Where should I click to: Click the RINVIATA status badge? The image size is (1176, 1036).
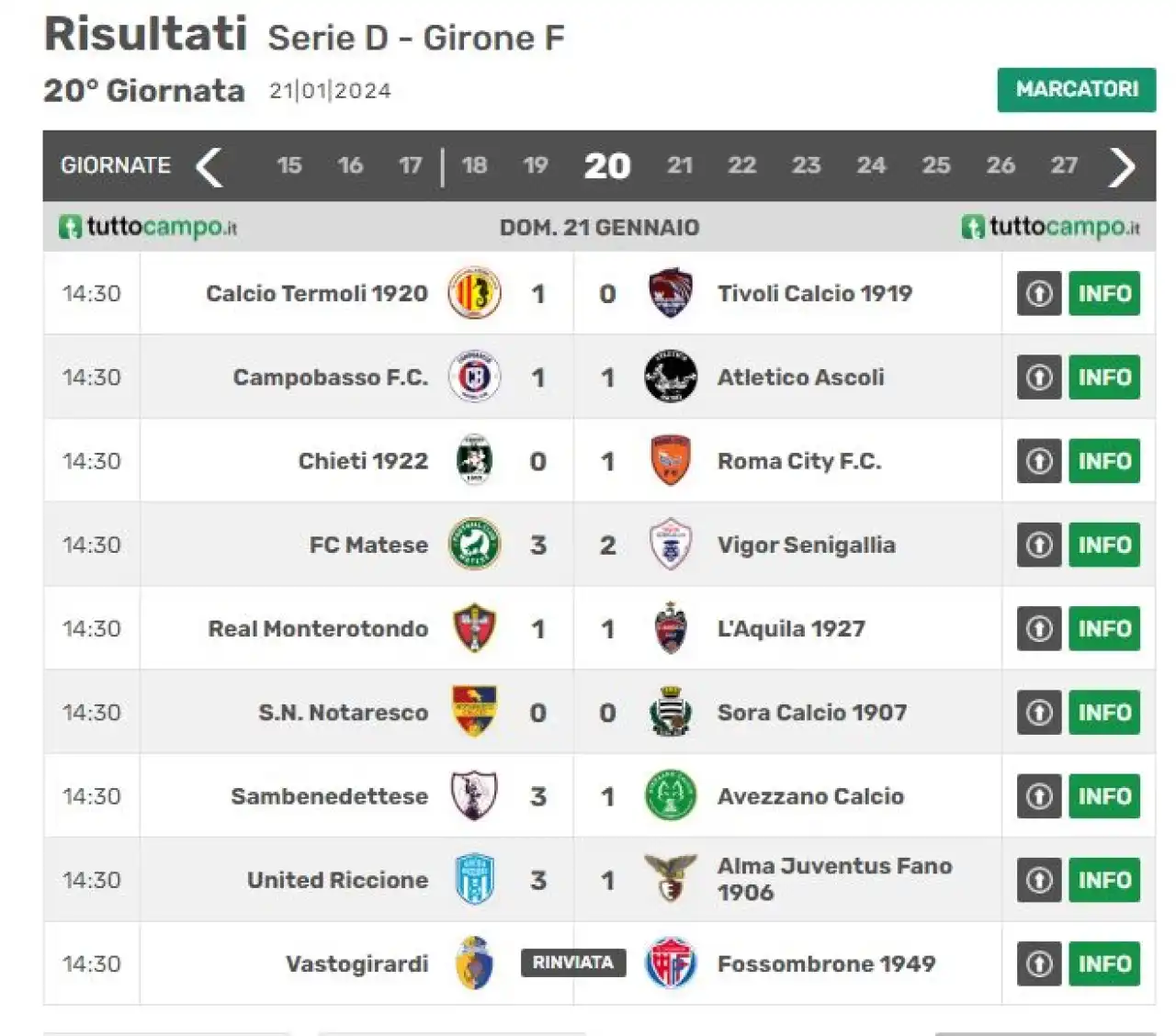coord(573,963)
